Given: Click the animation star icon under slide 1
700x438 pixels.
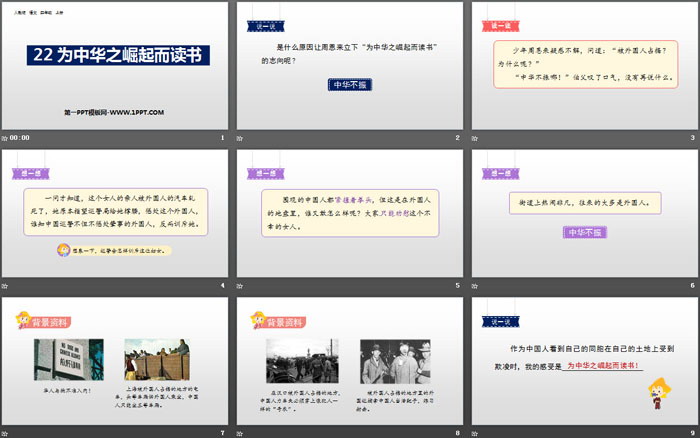Looking at the screenshot, I should pyautogui.click(x=6, y=138).
